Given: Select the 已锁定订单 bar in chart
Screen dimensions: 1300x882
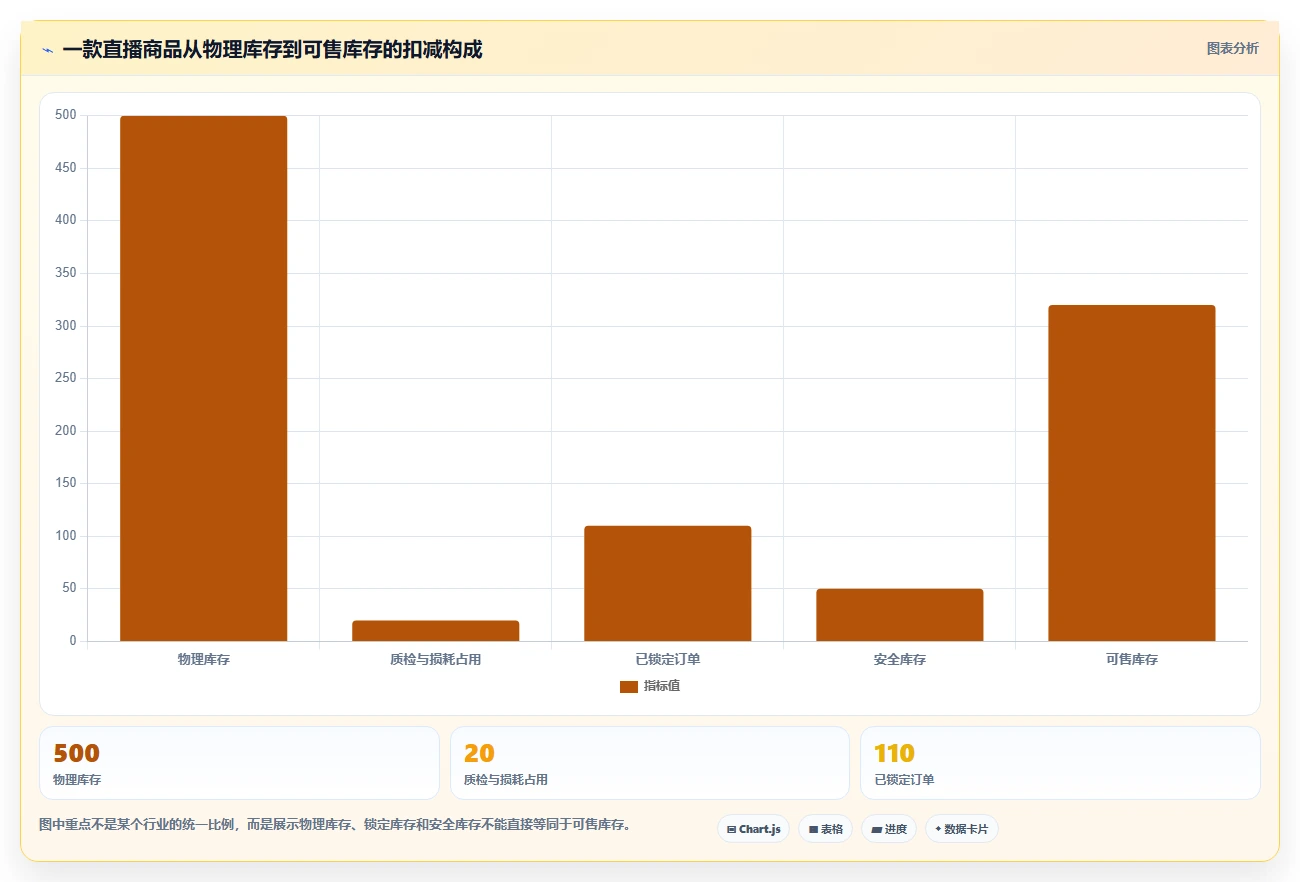Looking at the screenshot, I should (667, 583).
